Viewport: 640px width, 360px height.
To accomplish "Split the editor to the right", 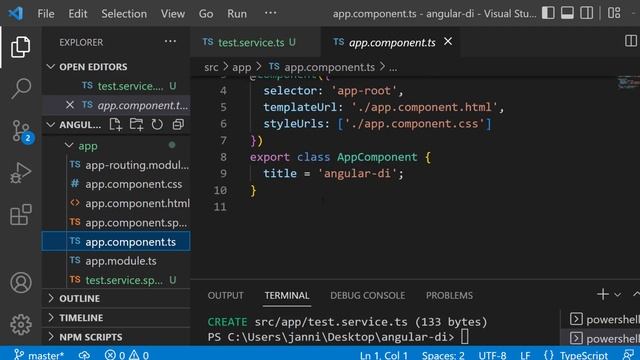I will pos(631,41).
